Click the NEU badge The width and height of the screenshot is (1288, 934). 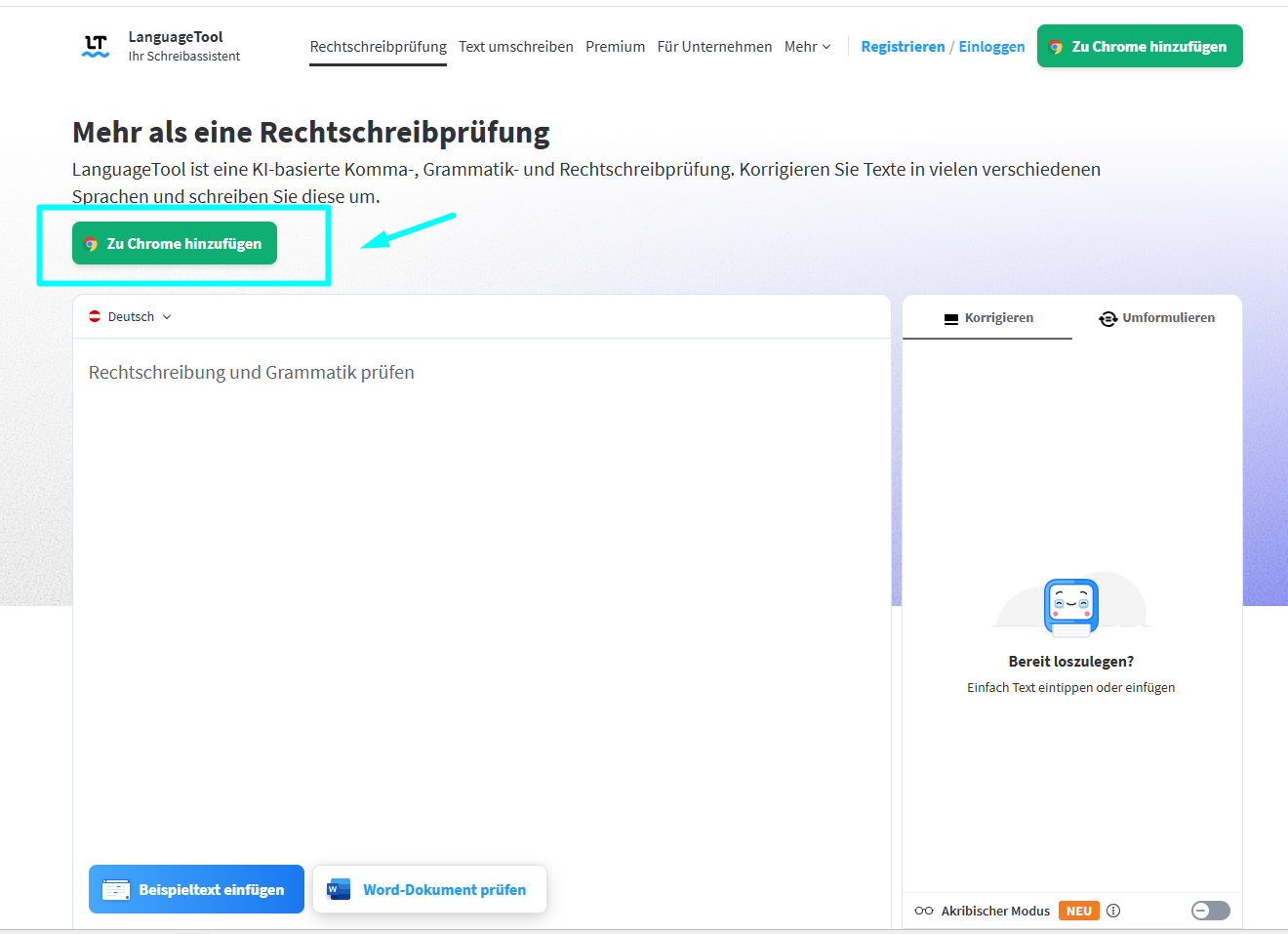coord(1079,911)
